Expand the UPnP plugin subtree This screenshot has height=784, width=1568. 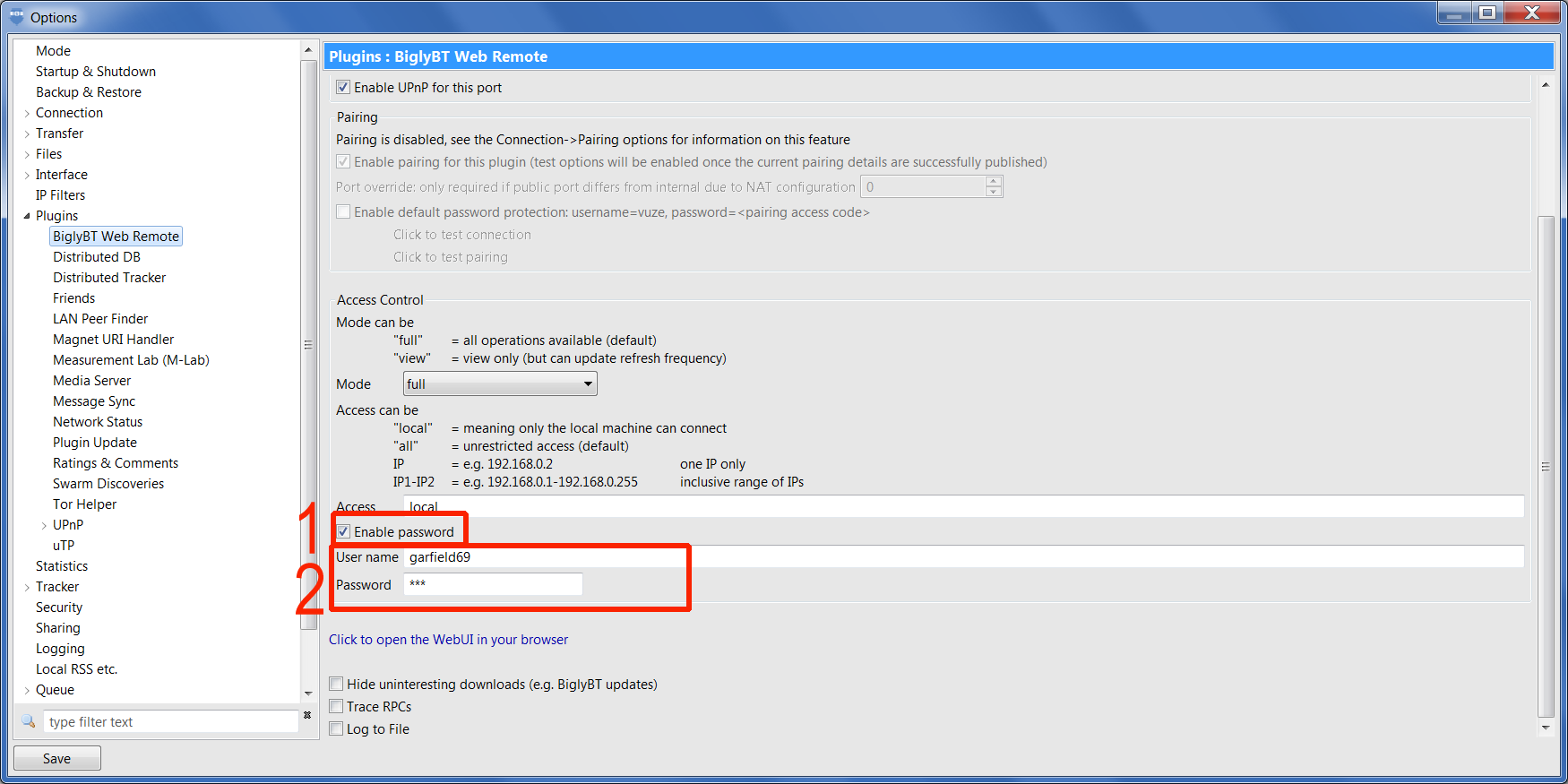[x=44, y=525]
